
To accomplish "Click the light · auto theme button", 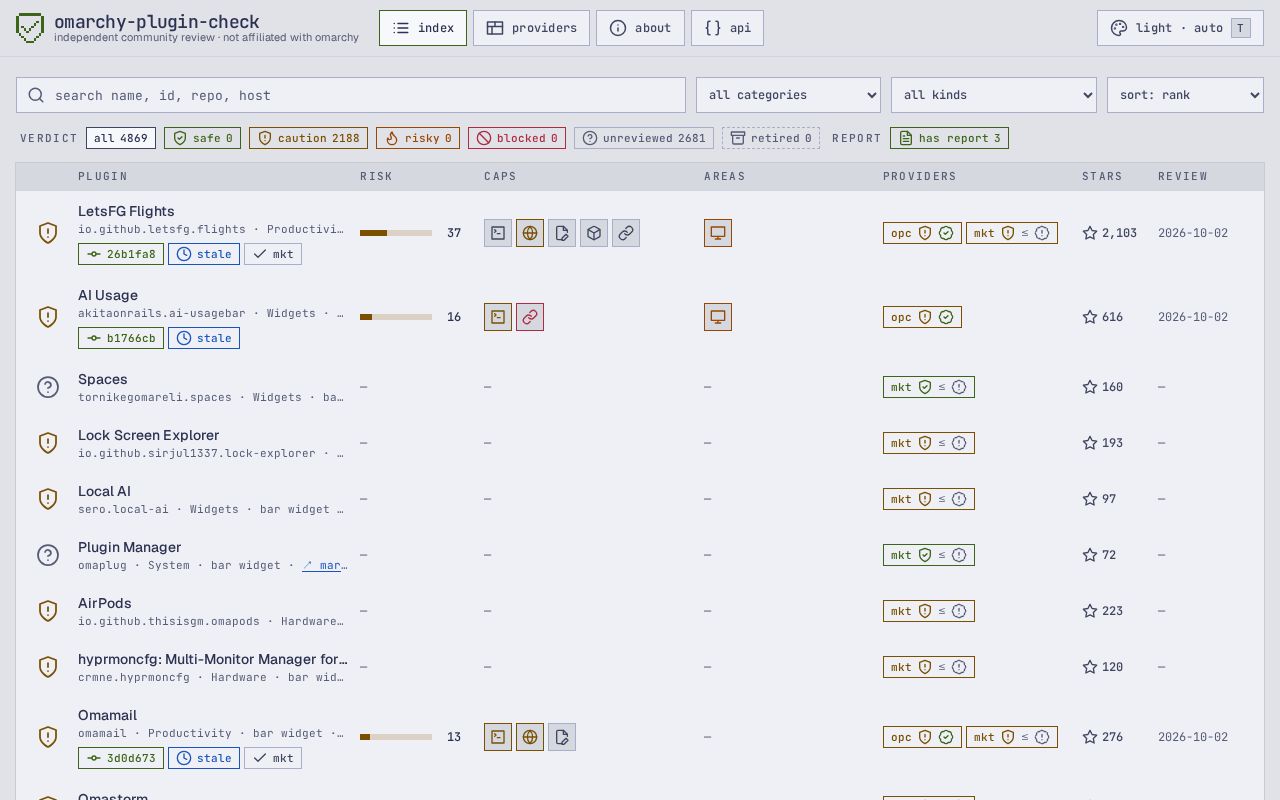I will click(1180, 28).
